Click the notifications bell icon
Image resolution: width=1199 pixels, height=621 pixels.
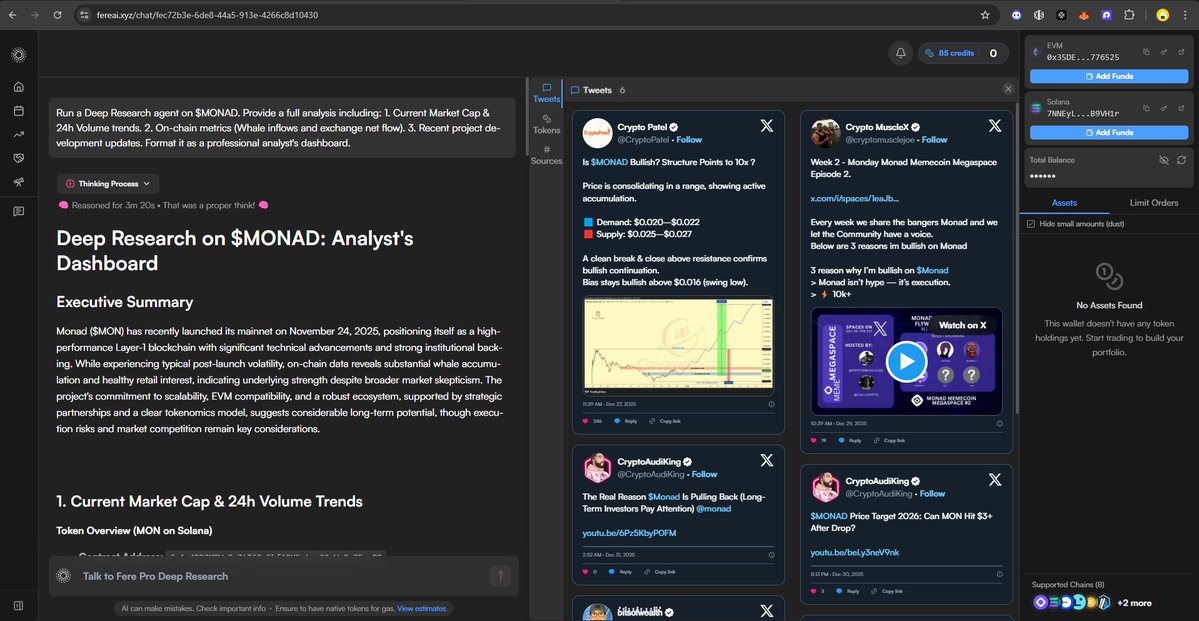[x=901, y=52]
